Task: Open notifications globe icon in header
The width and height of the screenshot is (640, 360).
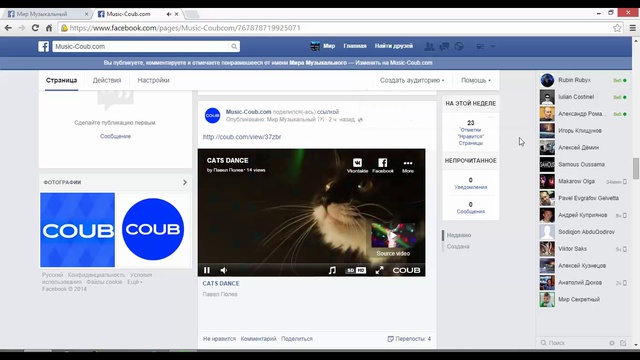Action: click(x=459, y=47)
